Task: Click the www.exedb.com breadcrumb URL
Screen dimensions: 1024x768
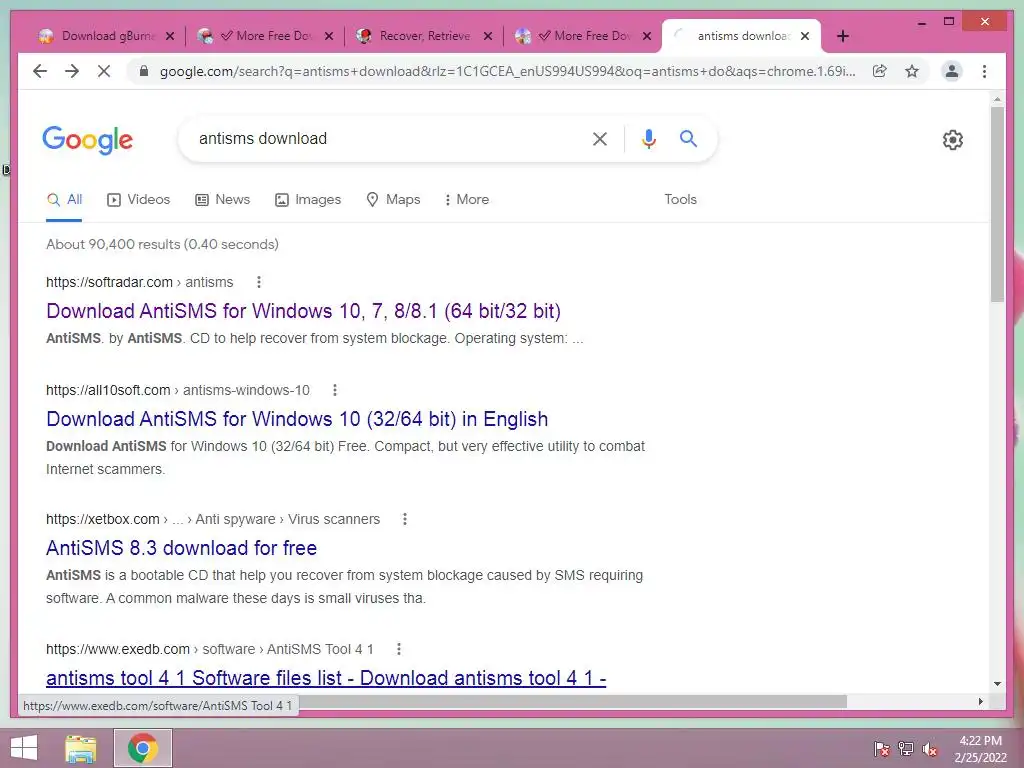Action: [x=210, y=649]
